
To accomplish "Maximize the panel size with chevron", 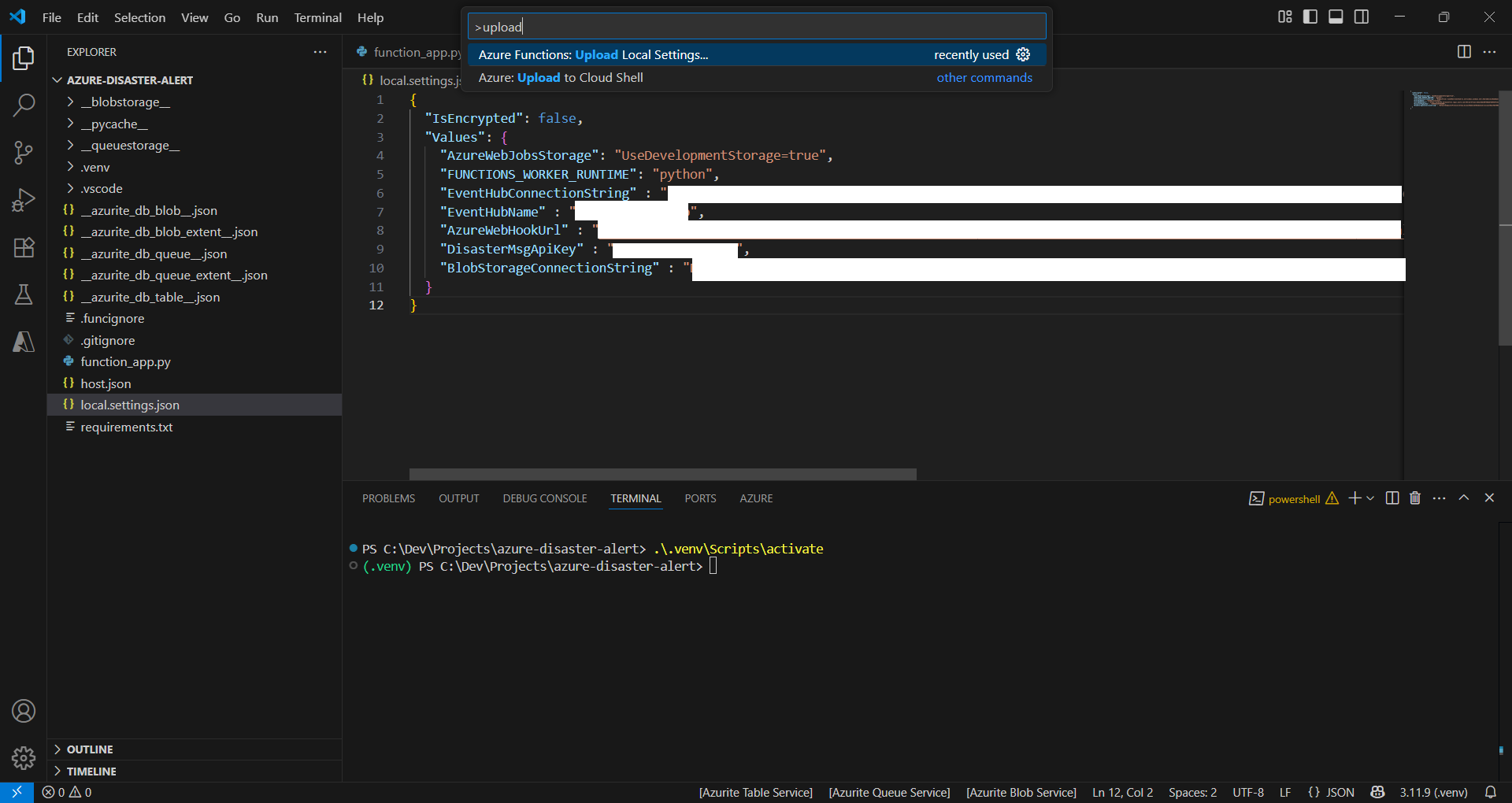I will (x=1464, y=498).
